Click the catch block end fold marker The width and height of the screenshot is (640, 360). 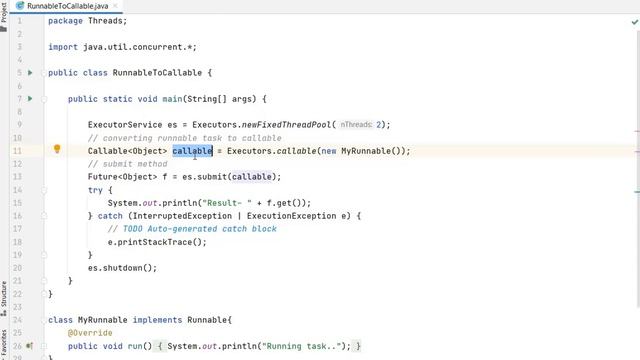tap(44, 255)
